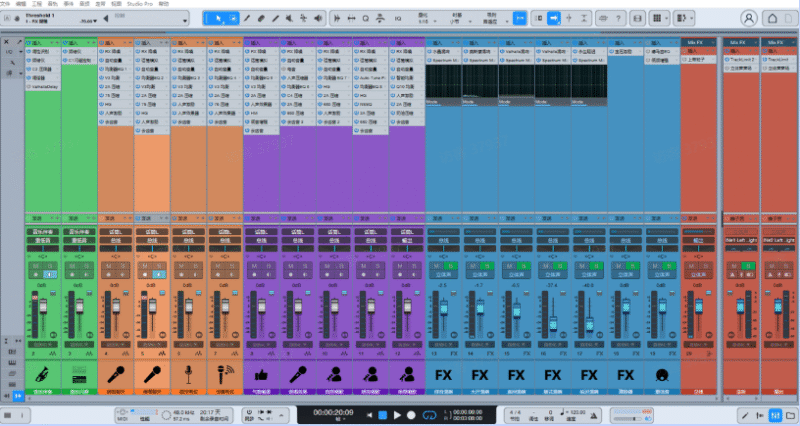This screenshot has width=800, height=426.
Task: Open the Browse folder icon at bottom right
Action: click(790, 415)
